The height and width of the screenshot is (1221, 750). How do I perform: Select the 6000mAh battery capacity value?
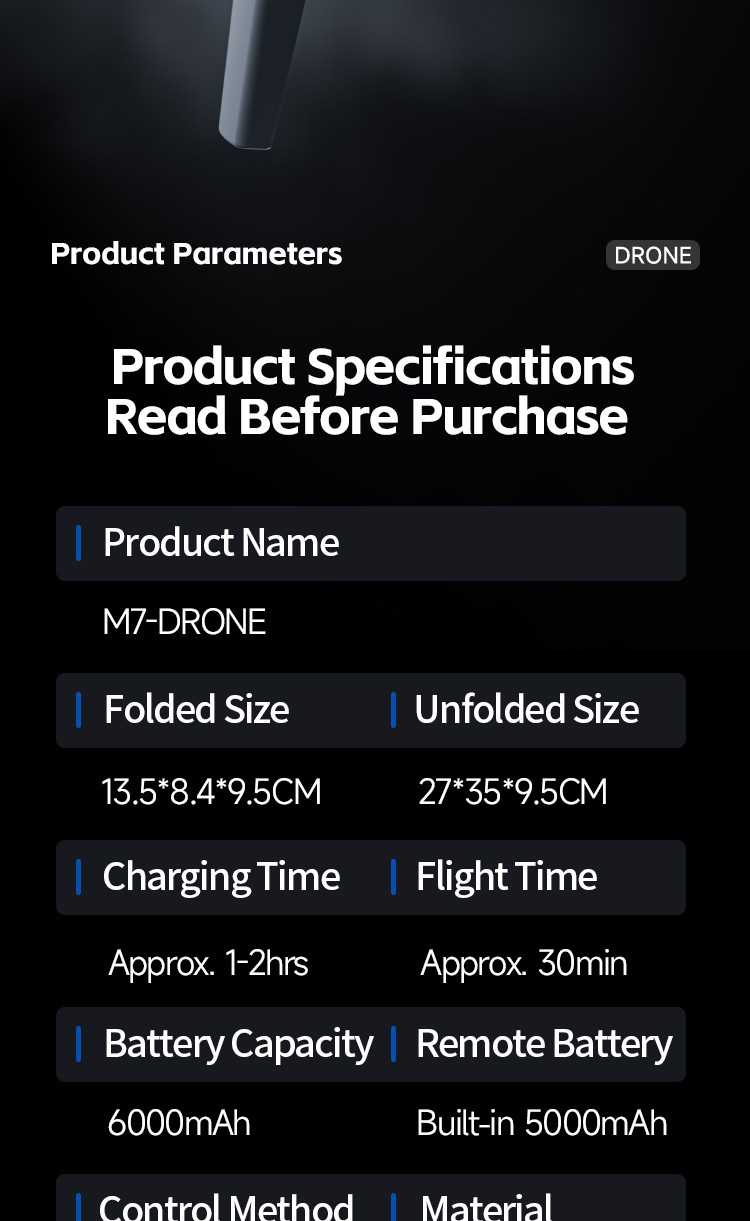point(179,1123)
